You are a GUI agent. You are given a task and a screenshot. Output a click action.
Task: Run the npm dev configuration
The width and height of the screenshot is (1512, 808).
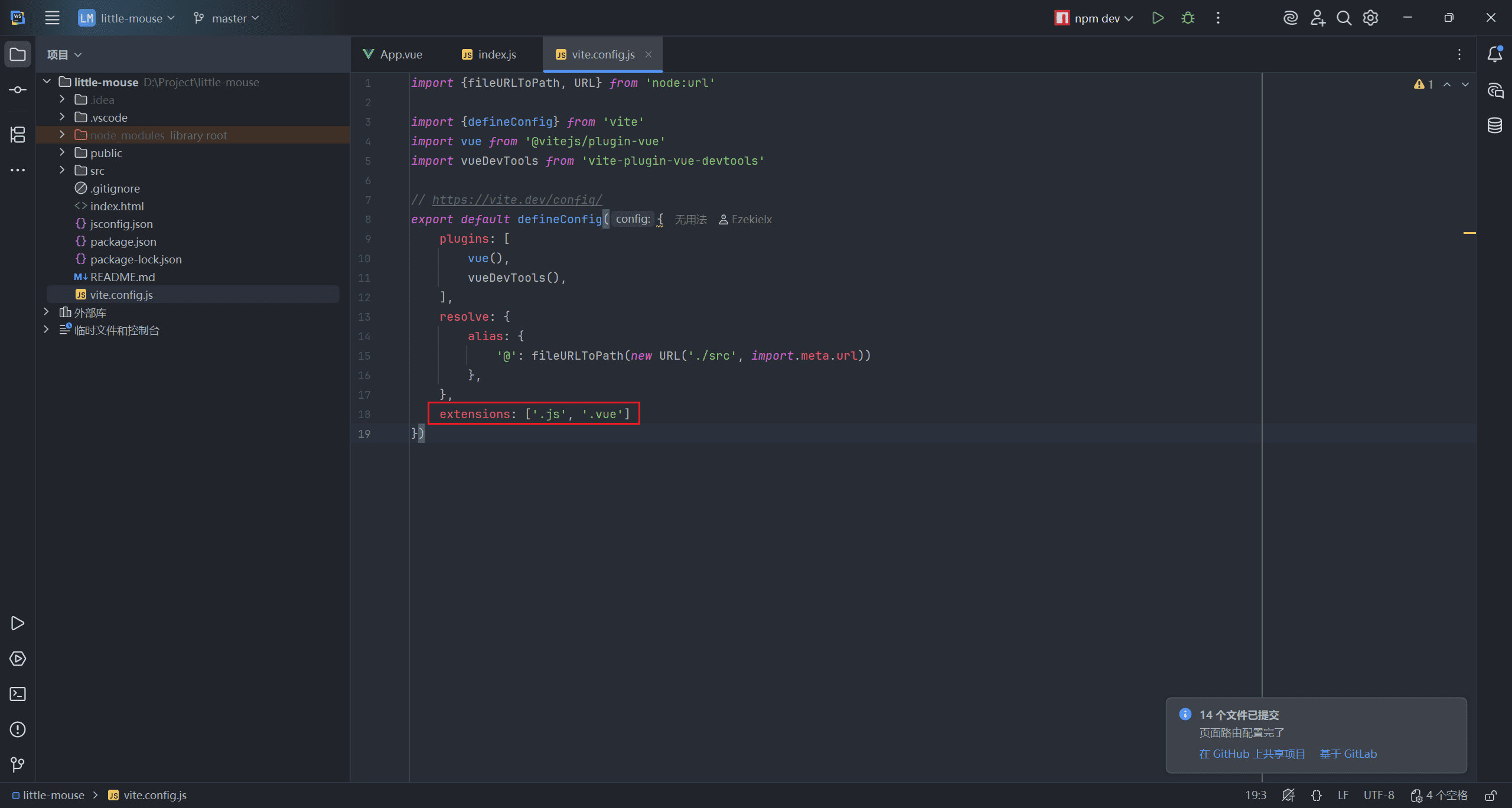point(1158,18)
